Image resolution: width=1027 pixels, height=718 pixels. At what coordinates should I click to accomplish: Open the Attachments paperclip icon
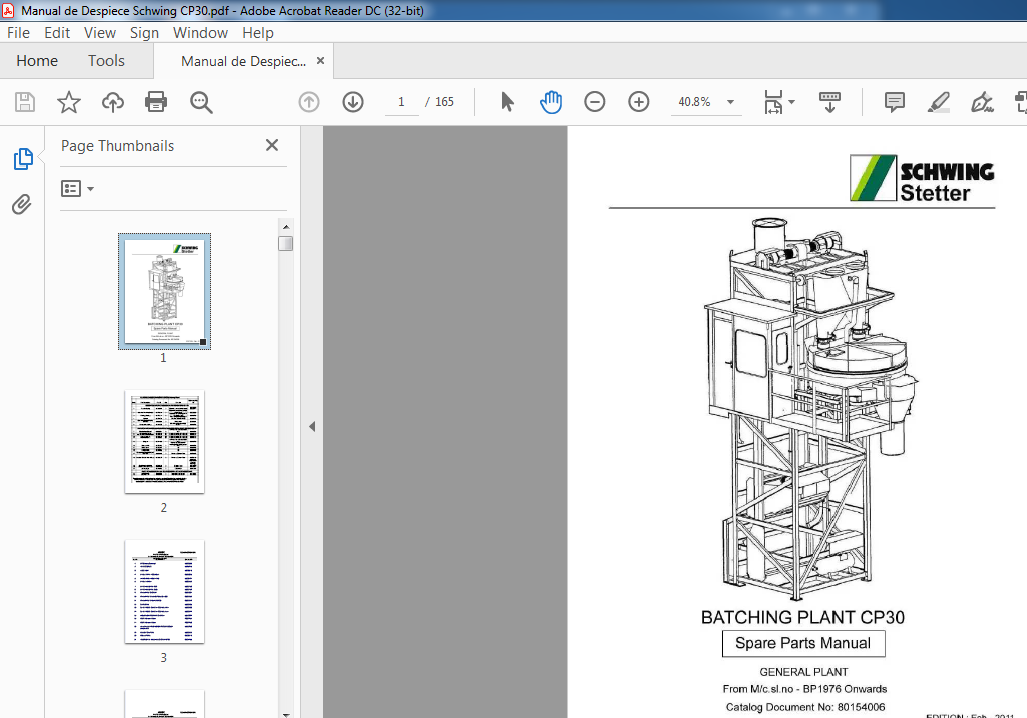(x=22, y=204)
